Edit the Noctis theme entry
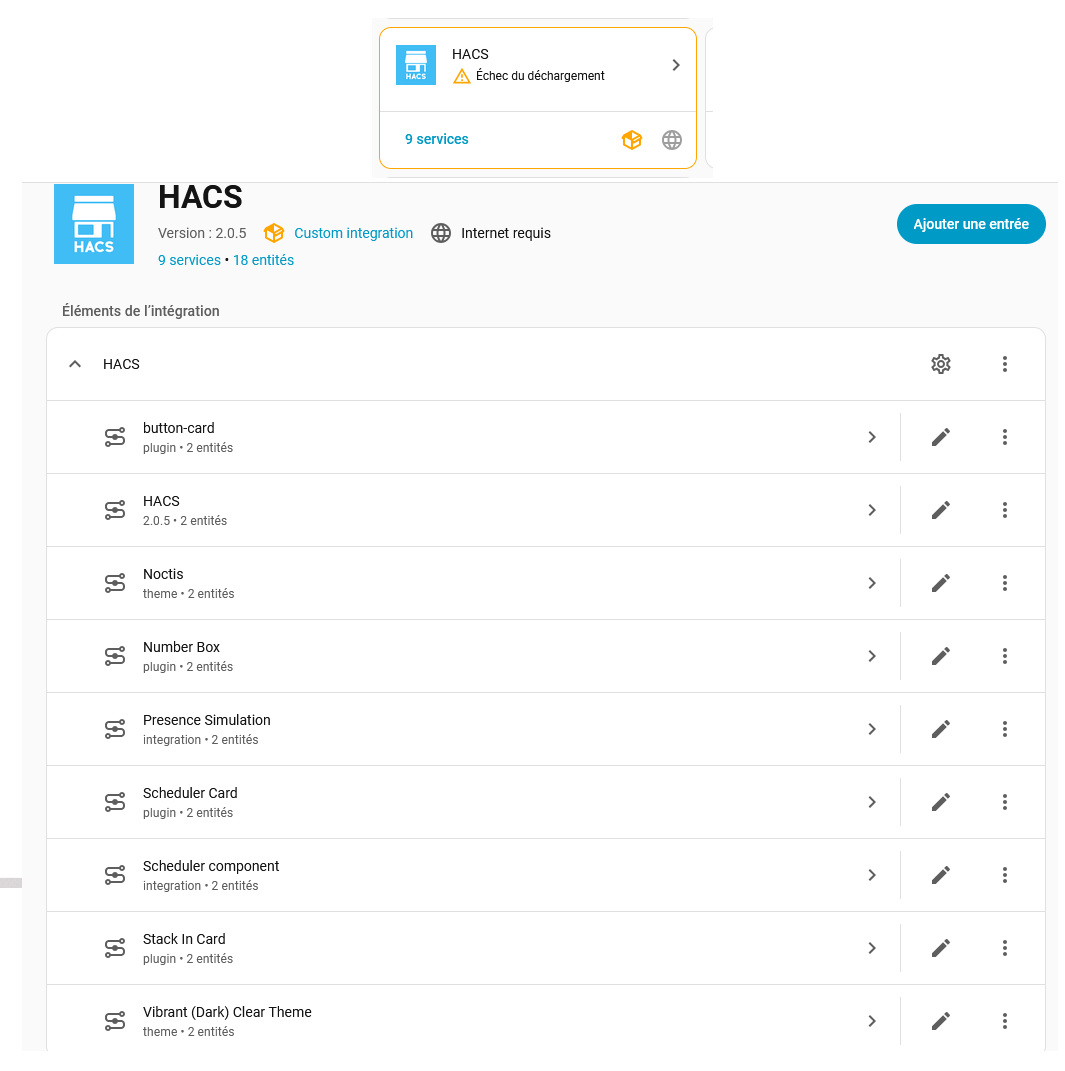This screenshot has height=1071, width=1065. pyautogui.click(x=940, y=583)
